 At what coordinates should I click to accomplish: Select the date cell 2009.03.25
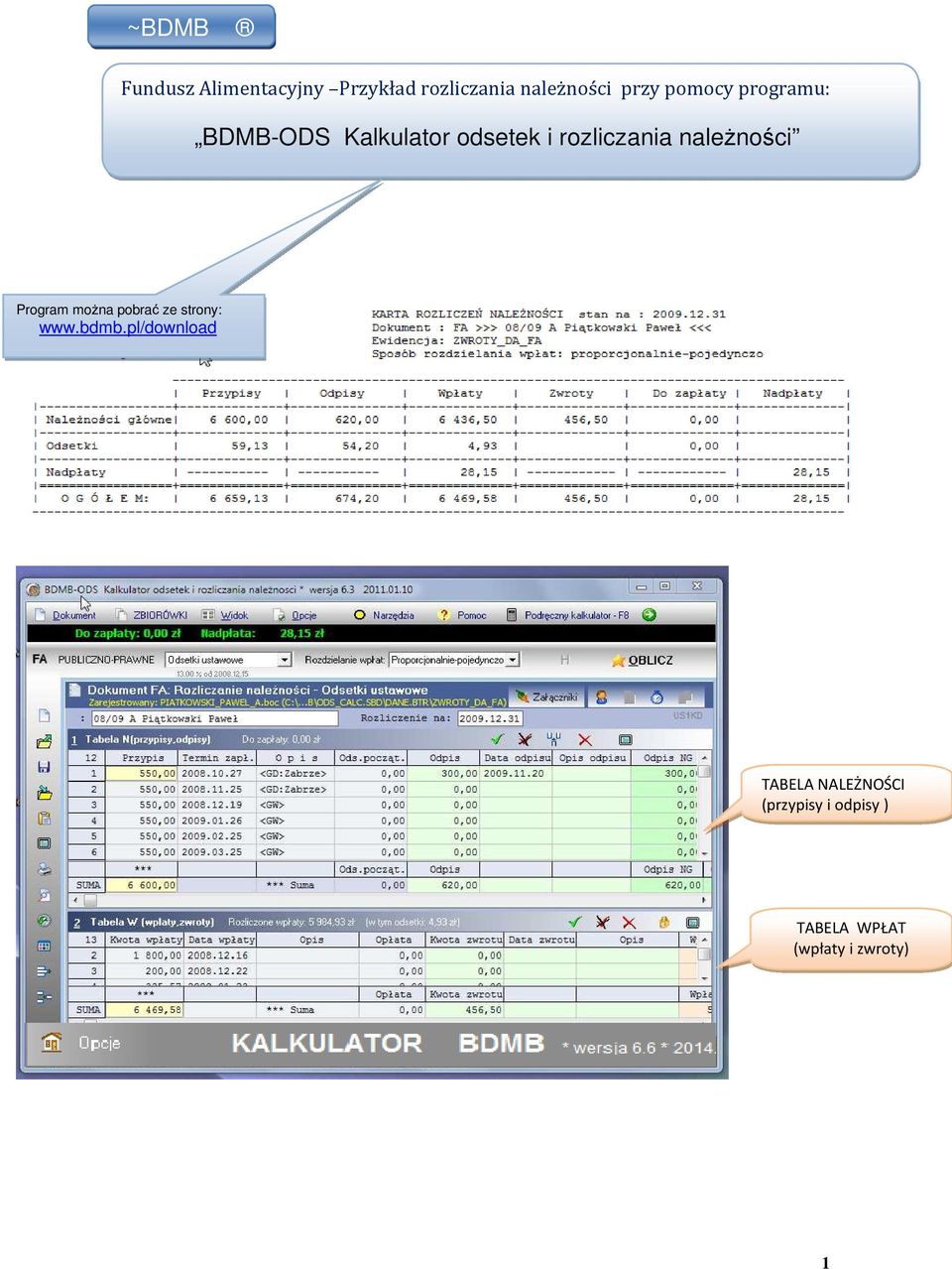(x=217, y=852)
